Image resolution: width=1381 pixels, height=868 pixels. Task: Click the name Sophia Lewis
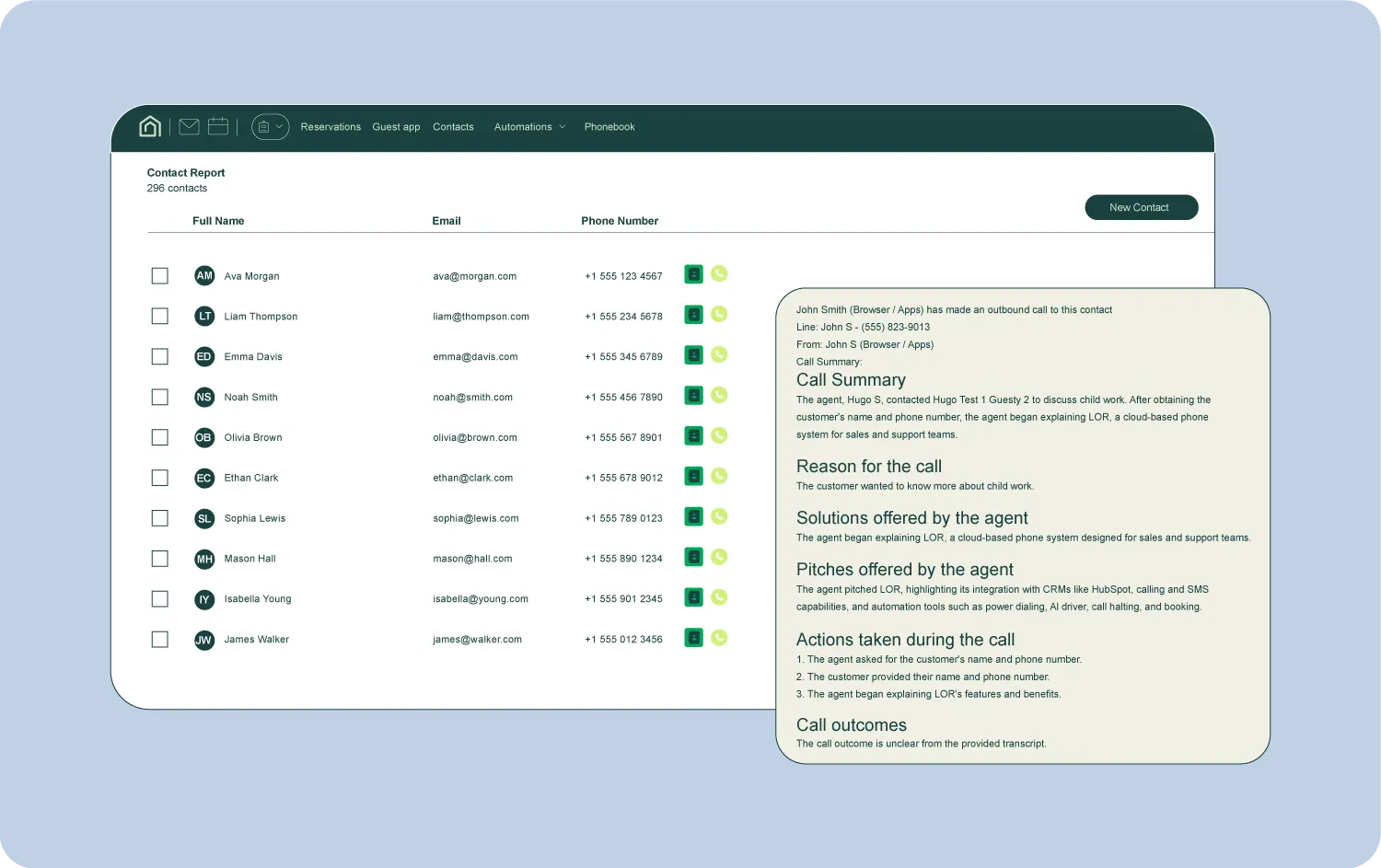[255, 519]
